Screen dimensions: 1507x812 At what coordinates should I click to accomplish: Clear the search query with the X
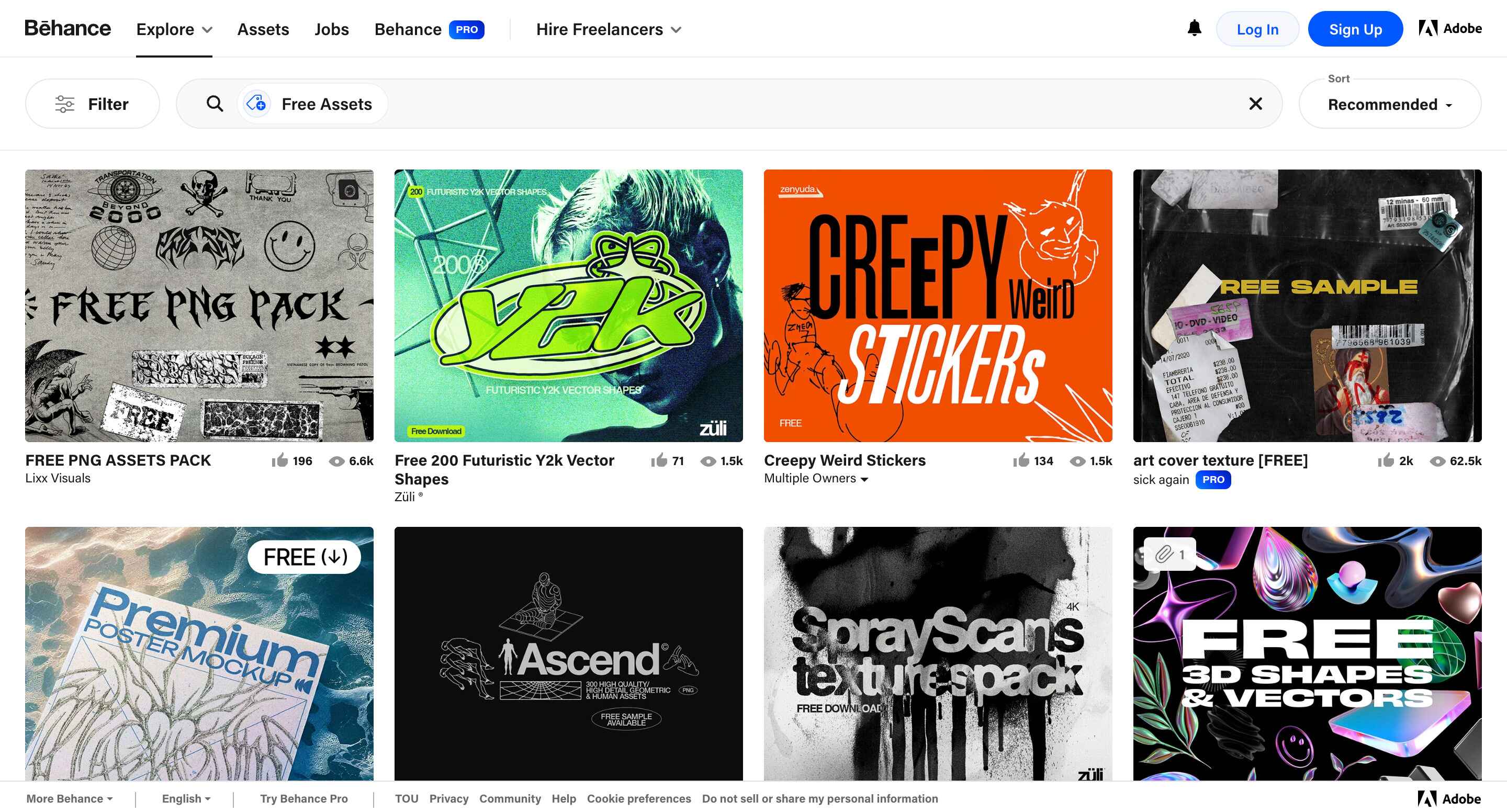pos(1255,104)
